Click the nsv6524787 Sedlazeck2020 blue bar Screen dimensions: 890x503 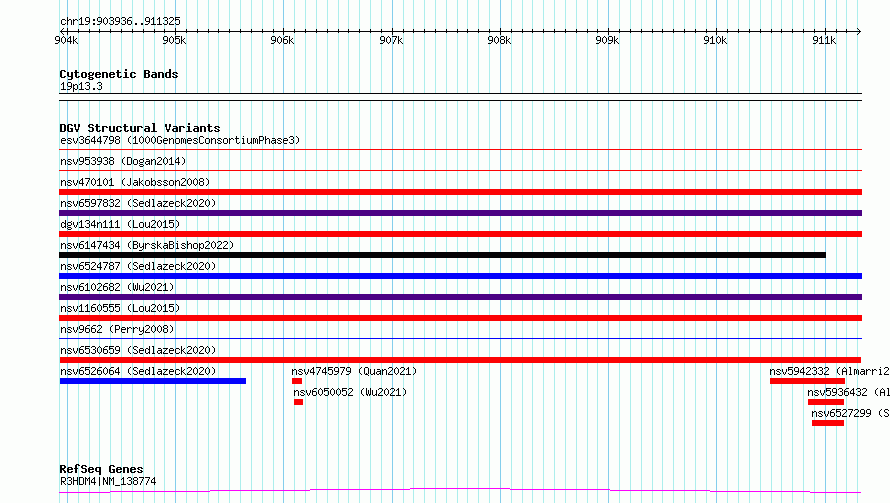[x=460, y=276]
